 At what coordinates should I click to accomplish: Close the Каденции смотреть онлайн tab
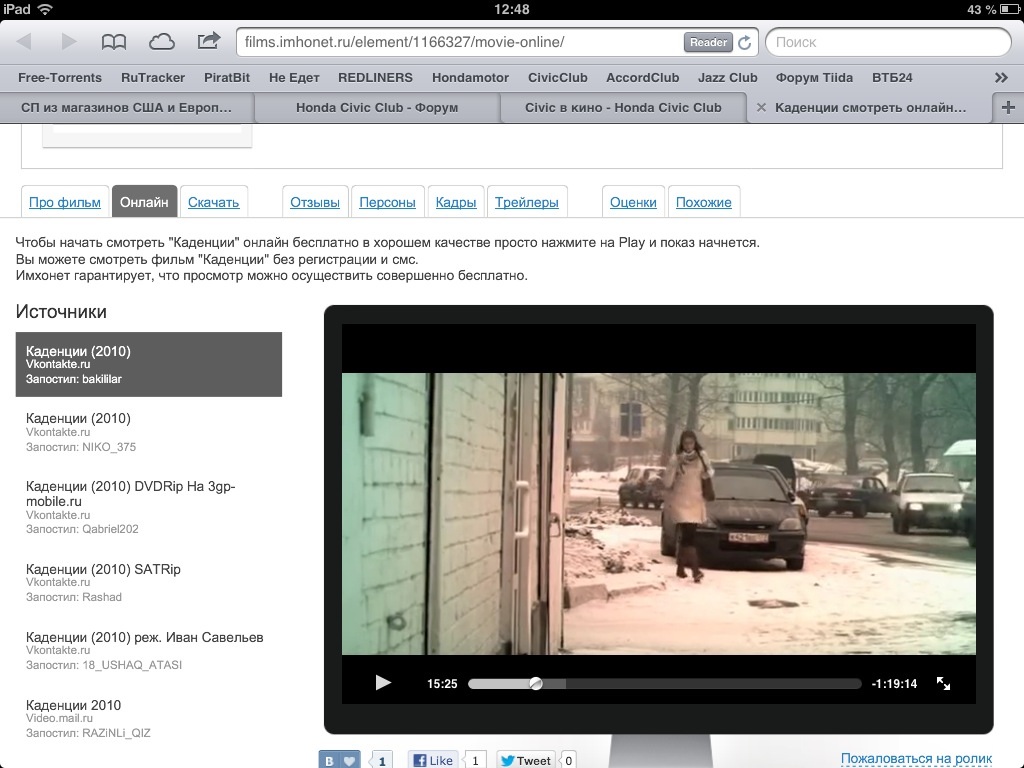tap(761, 108)
